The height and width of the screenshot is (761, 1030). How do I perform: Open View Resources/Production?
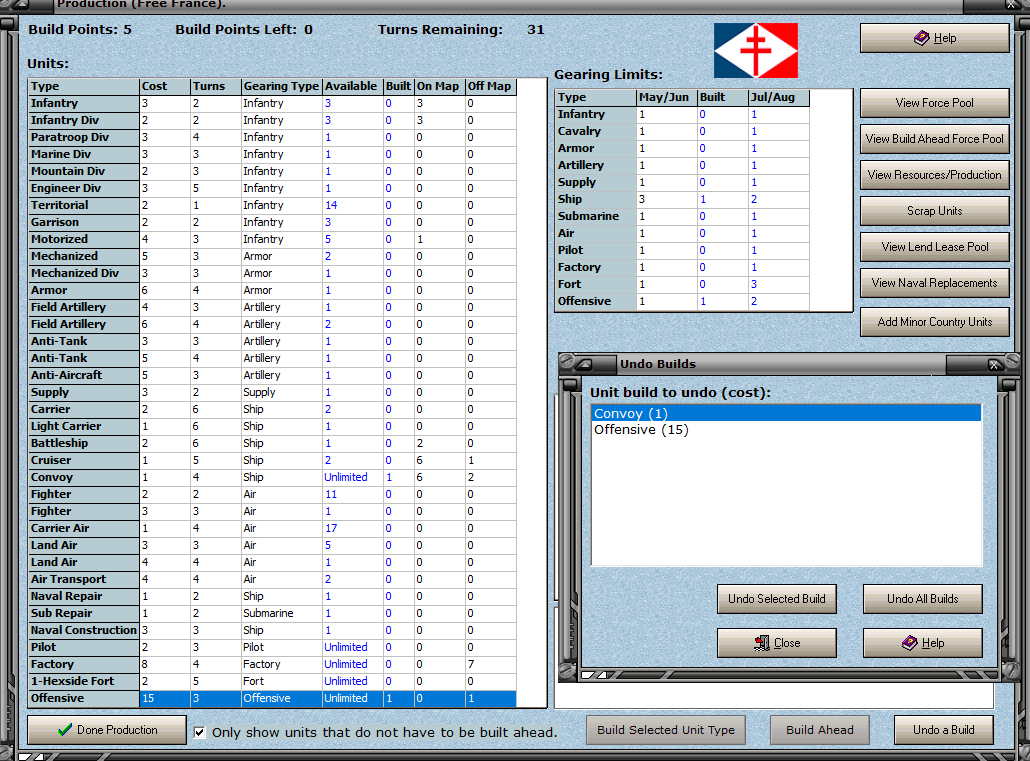(x=935, y=175)
